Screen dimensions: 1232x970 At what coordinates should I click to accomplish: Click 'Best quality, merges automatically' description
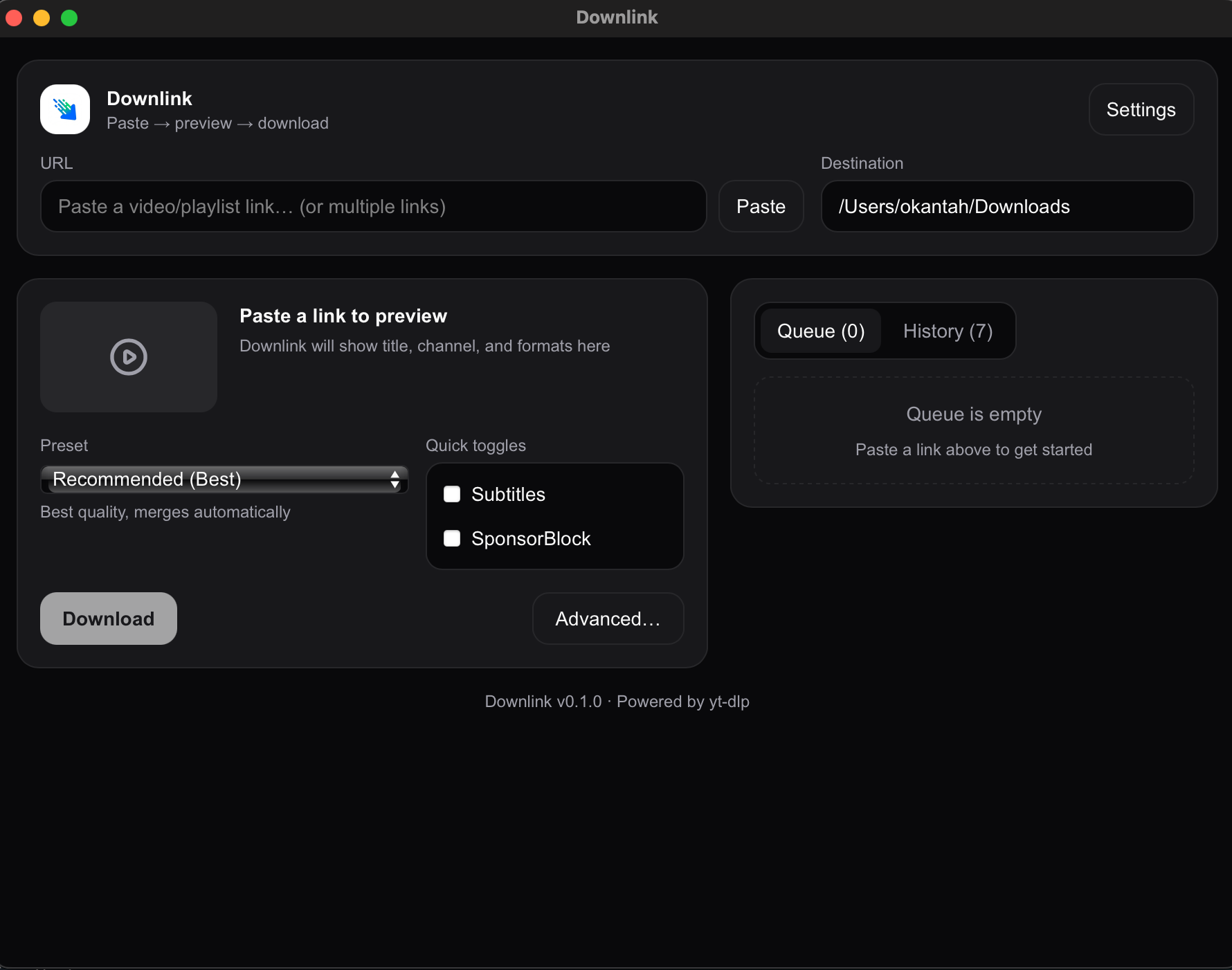165,512
